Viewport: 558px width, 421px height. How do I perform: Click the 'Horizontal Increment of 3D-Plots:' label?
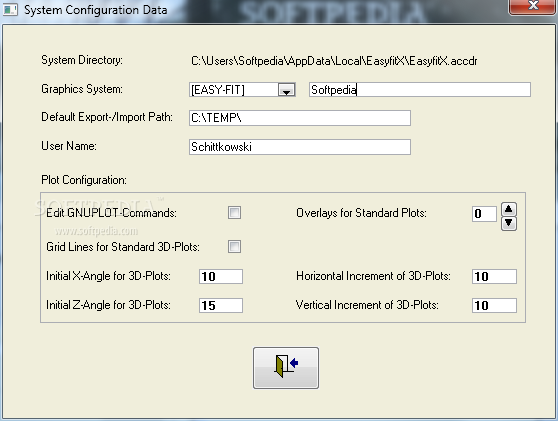(373, 276)
